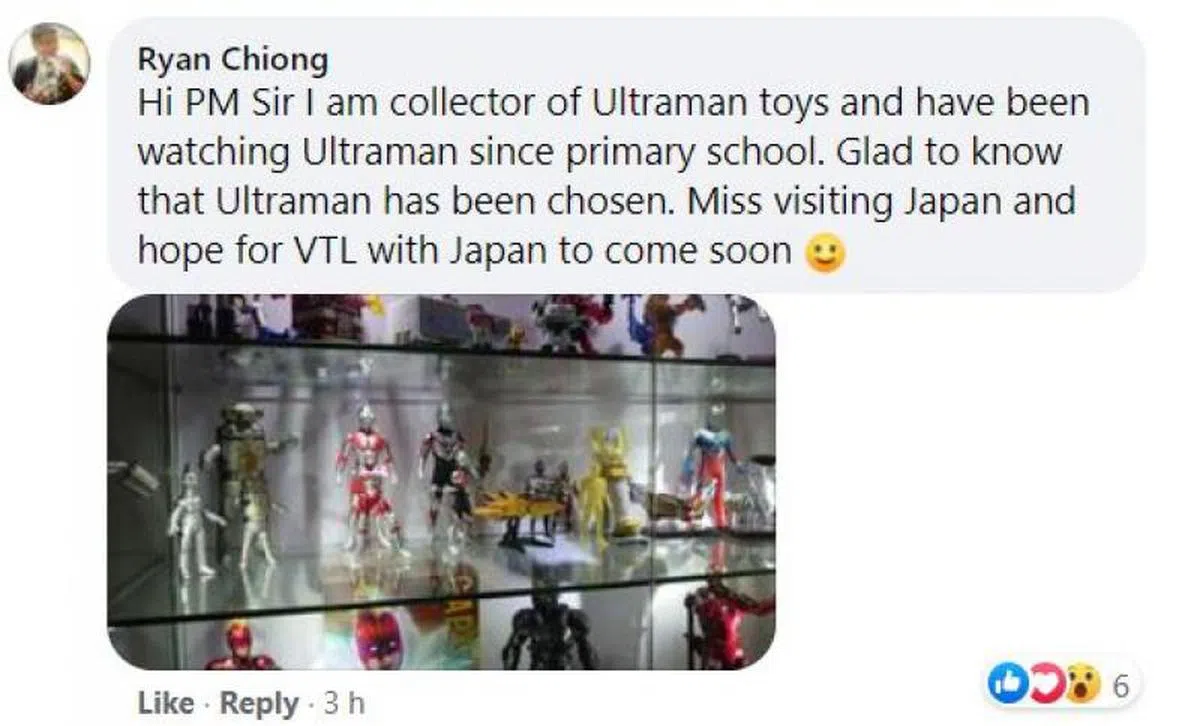The image size is (1200, 726).
Task: Click the gray comment text bubble
Action: point(626,154)
